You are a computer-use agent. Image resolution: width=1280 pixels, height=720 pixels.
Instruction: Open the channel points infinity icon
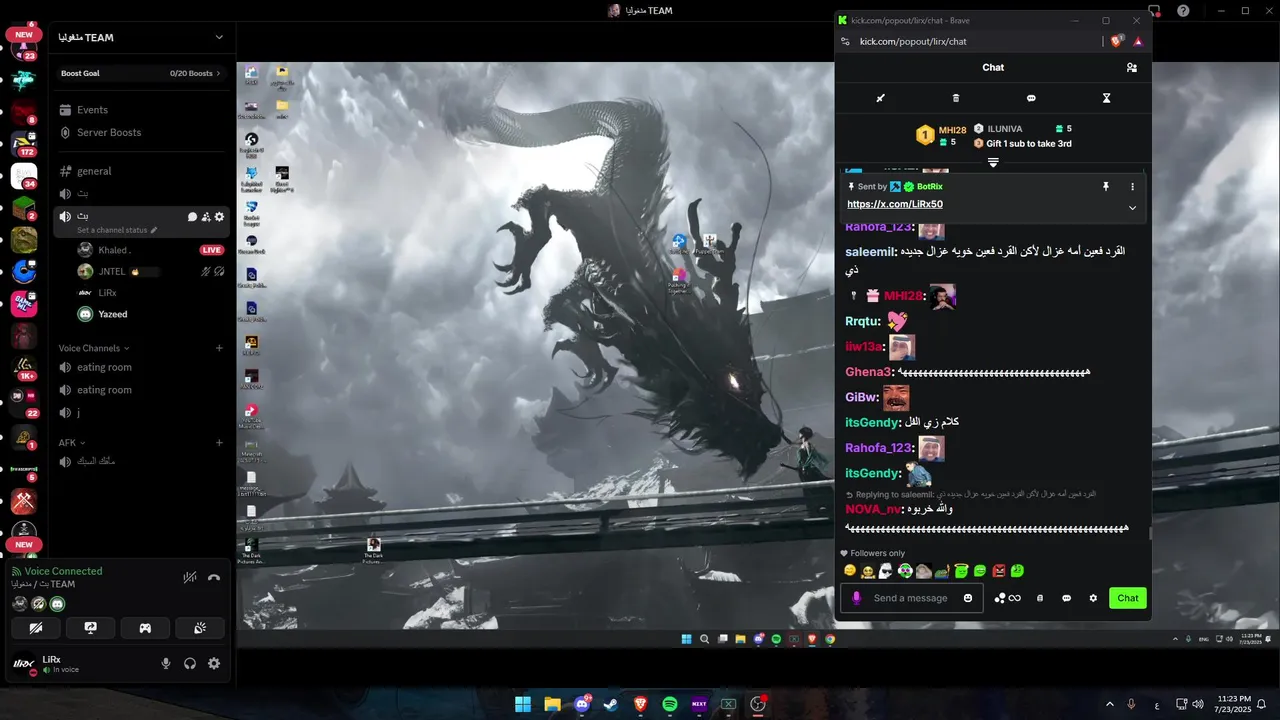[1008, 598]
